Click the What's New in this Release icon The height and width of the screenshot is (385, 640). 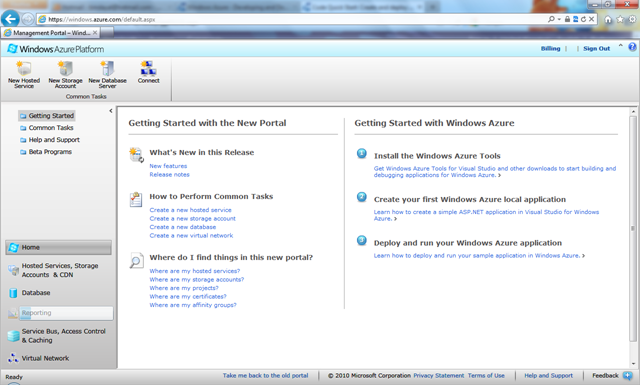(x=136, y=155)
